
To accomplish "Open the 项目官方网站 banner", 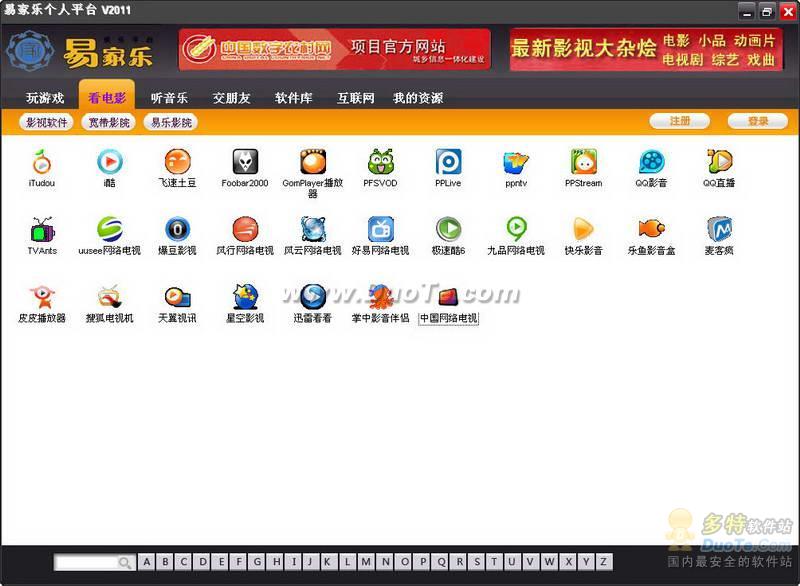I will (335, 49).
